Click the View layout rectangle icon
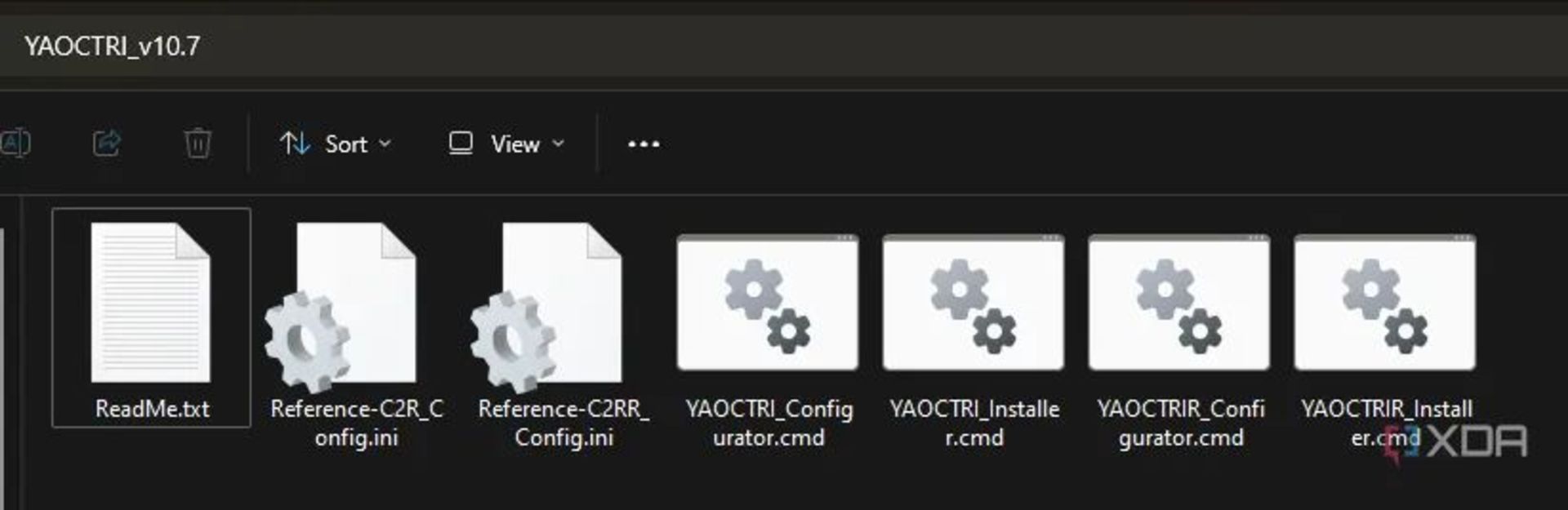1568x510 pixels. (461, 144)
